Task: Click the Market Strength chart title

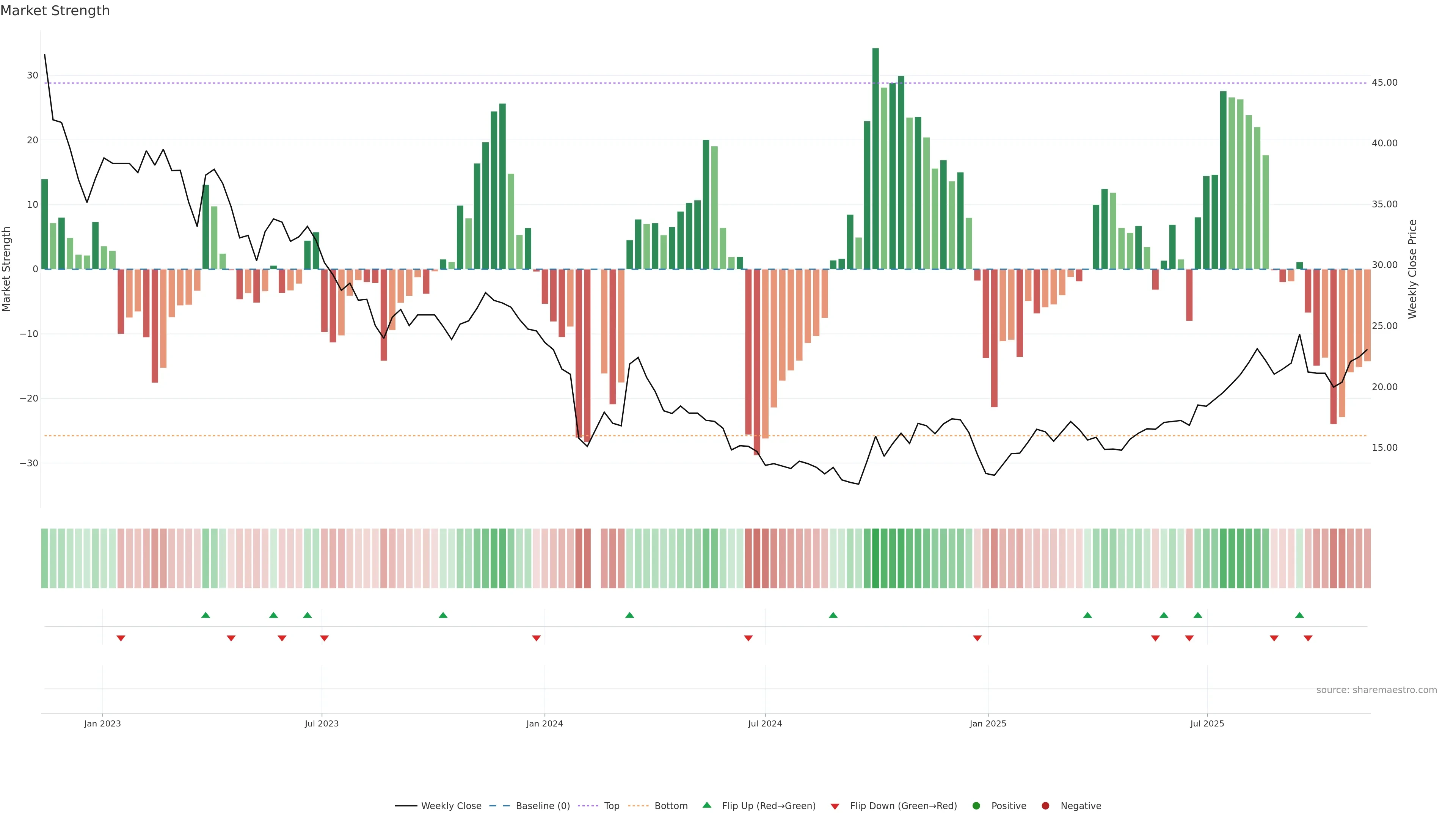Action: click(55, 11)
